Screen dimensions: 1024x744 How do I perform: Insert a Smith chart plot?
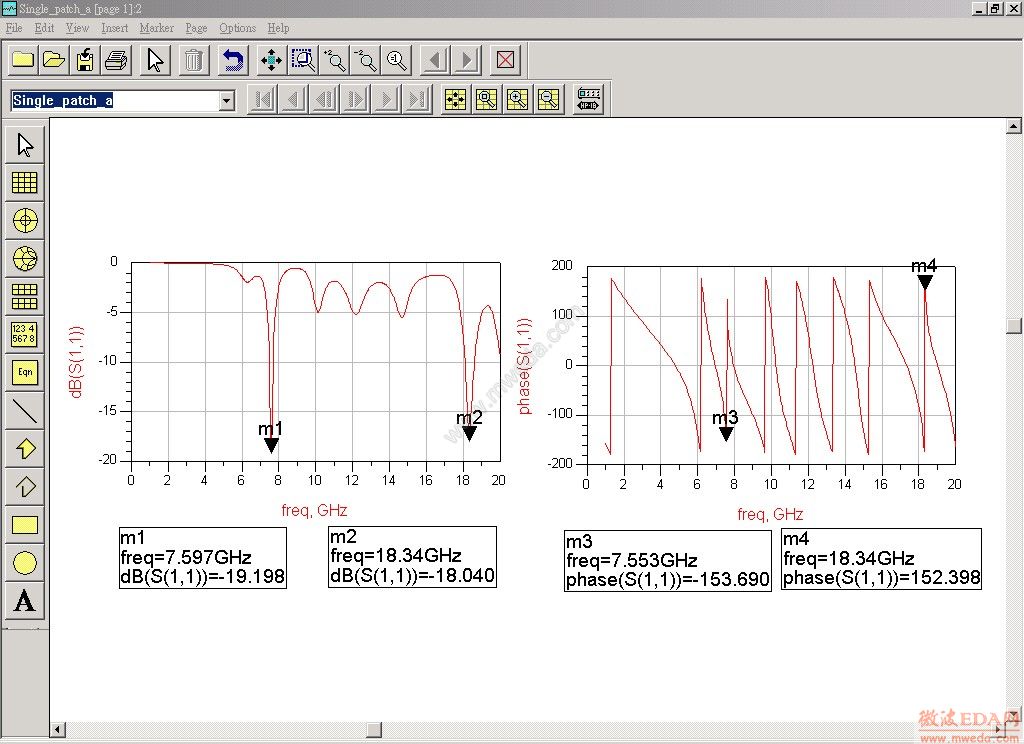(25, 258)
